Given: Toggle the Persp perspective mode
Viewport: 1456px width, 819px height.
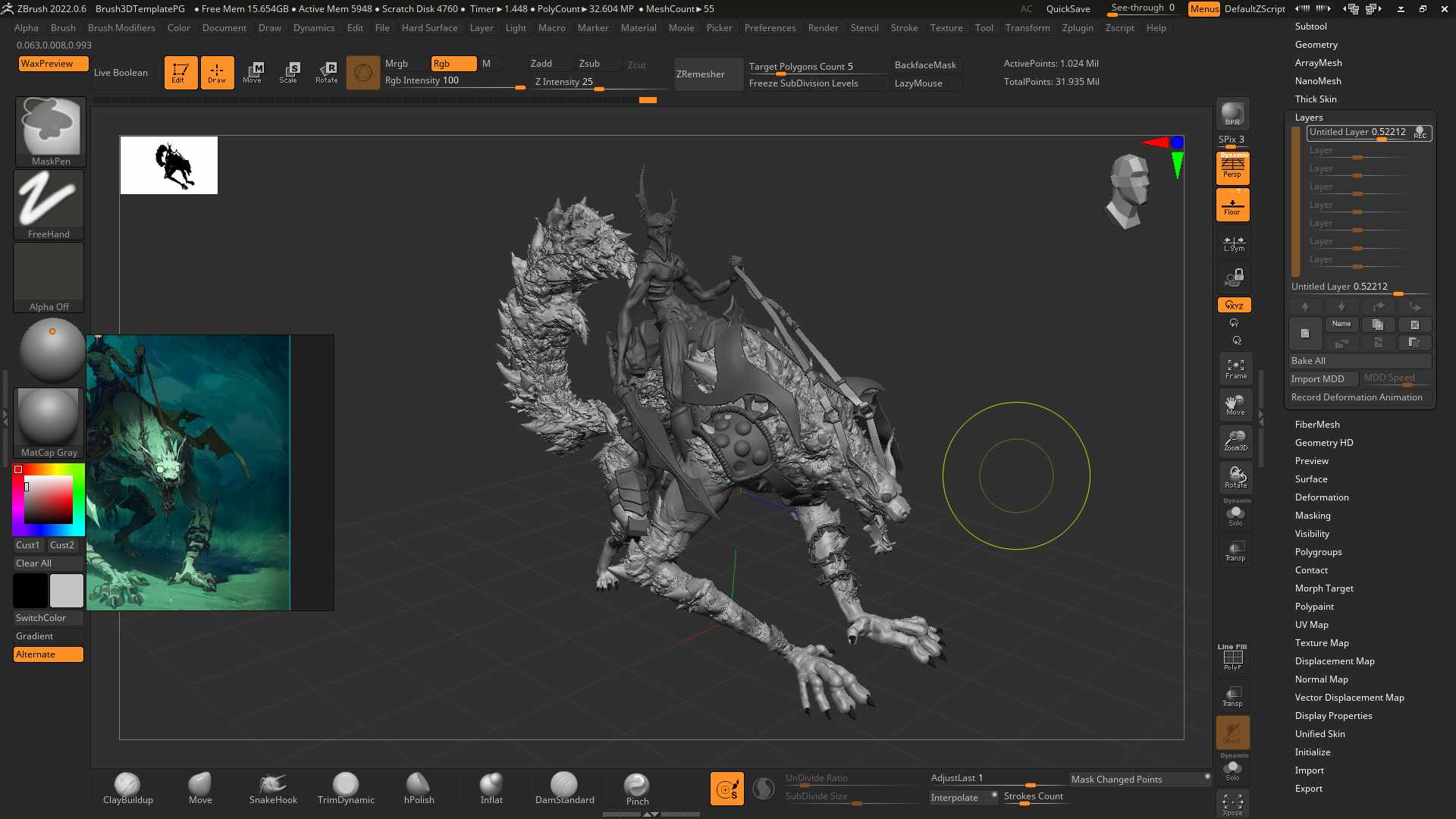Looking at the screenshot, I should tap(1232, 168).
